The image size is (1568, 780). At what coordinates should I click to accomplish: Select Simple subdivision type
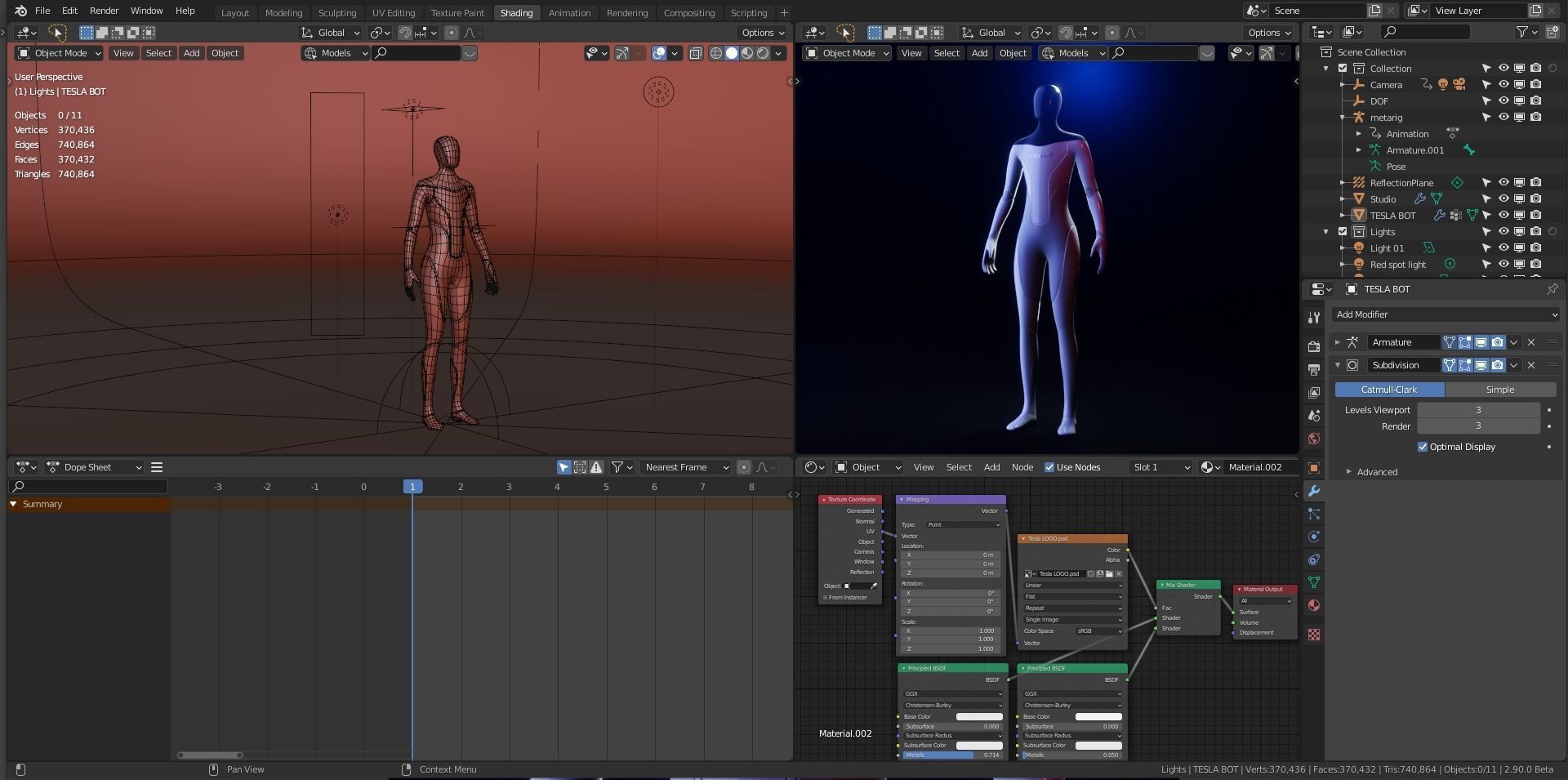click(x=1500, y=390)
